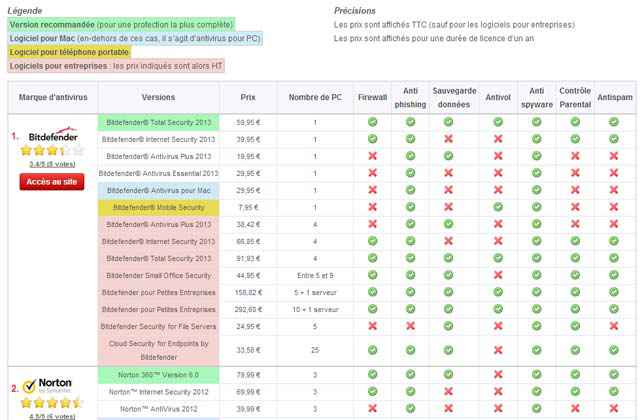Click Sauvegarde données cross for Internet Security 39,95 €

coord(449,139)
